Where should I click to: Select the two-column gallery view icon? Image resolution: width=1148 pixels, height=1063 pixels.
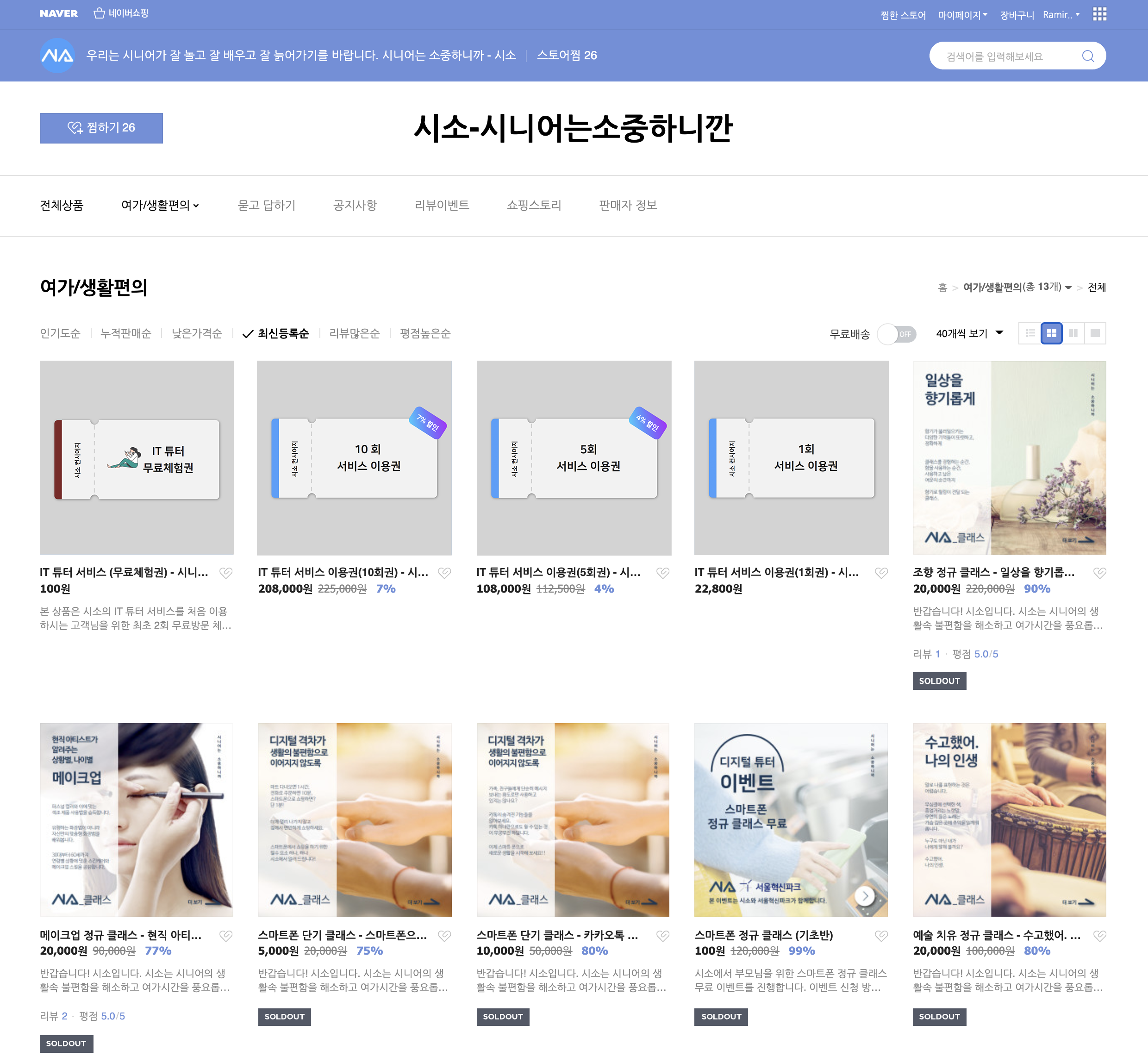coord(1073,333)
